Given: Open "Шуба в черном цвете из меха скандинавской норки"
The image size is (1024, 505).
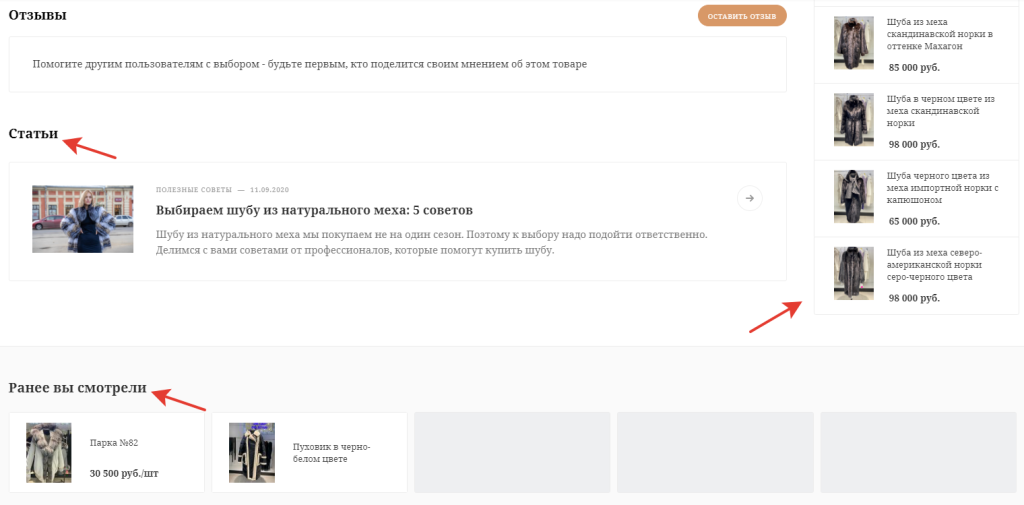Looking at the screenshot, I should point(940,110).
